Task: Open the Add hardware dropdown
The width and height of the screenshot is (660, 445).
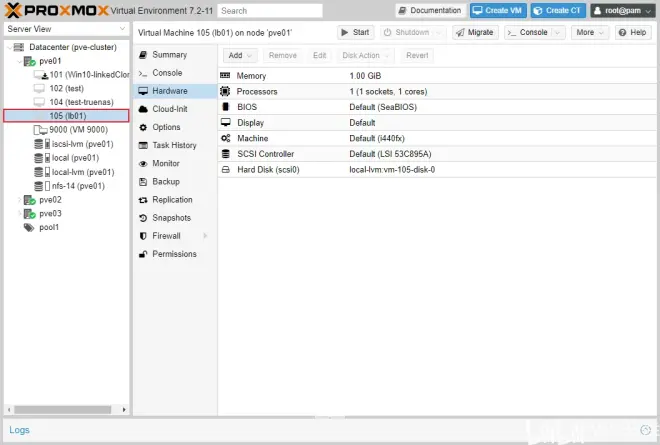Action: point(240,55)
